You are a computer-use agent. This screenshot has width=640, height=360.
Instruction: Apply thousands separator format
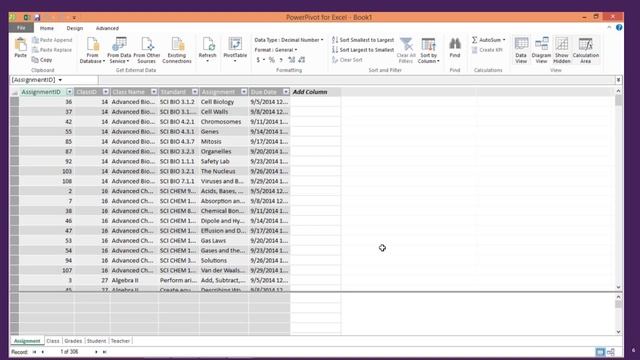281,60
